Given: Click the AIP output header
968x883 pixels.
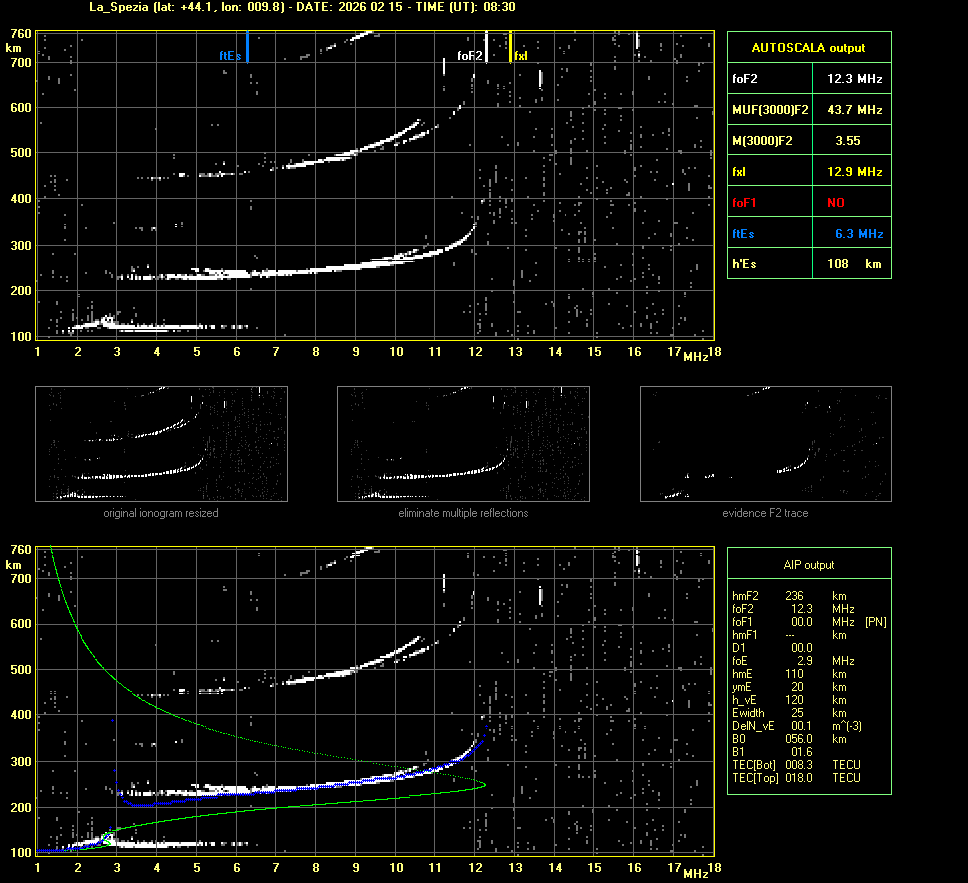Looking at the screenshot, I should click(808, 564).
